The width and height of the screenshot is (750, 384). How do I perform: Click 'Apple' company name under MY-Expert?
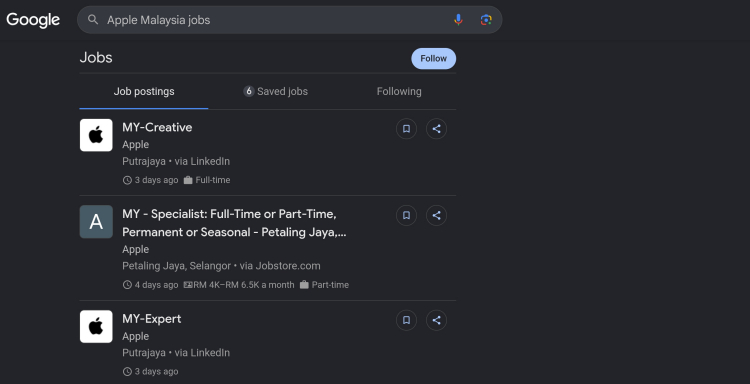click(x=135, y=336)
